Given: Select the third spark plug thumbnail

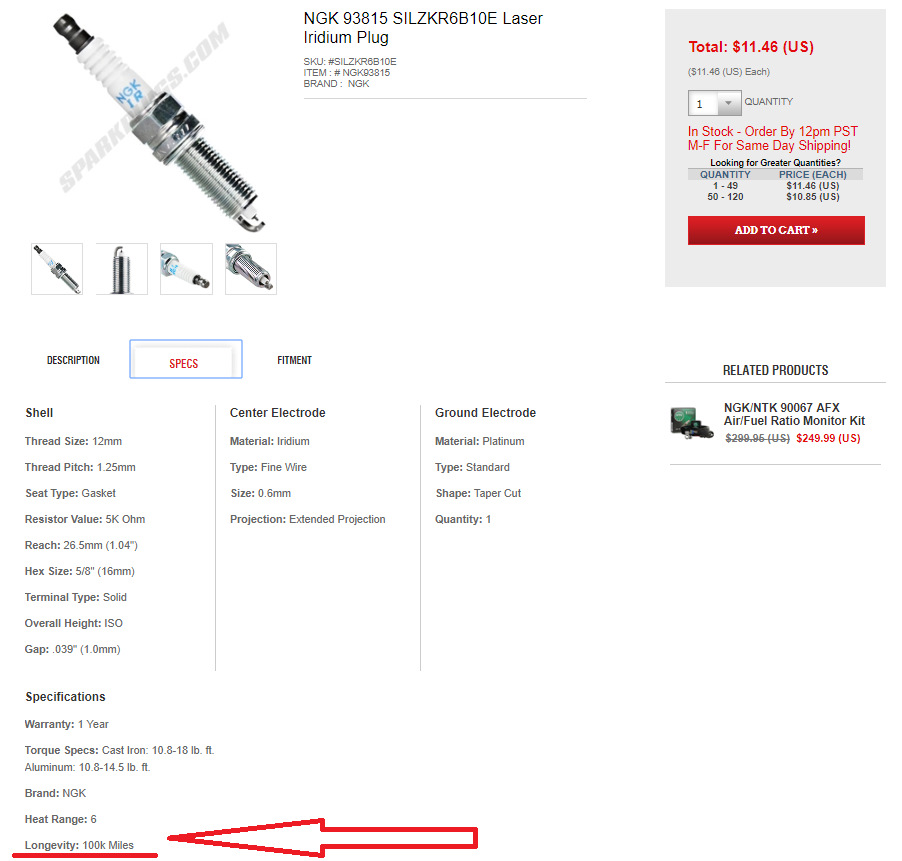Looking at the screenshot, I should coord(186,269).
